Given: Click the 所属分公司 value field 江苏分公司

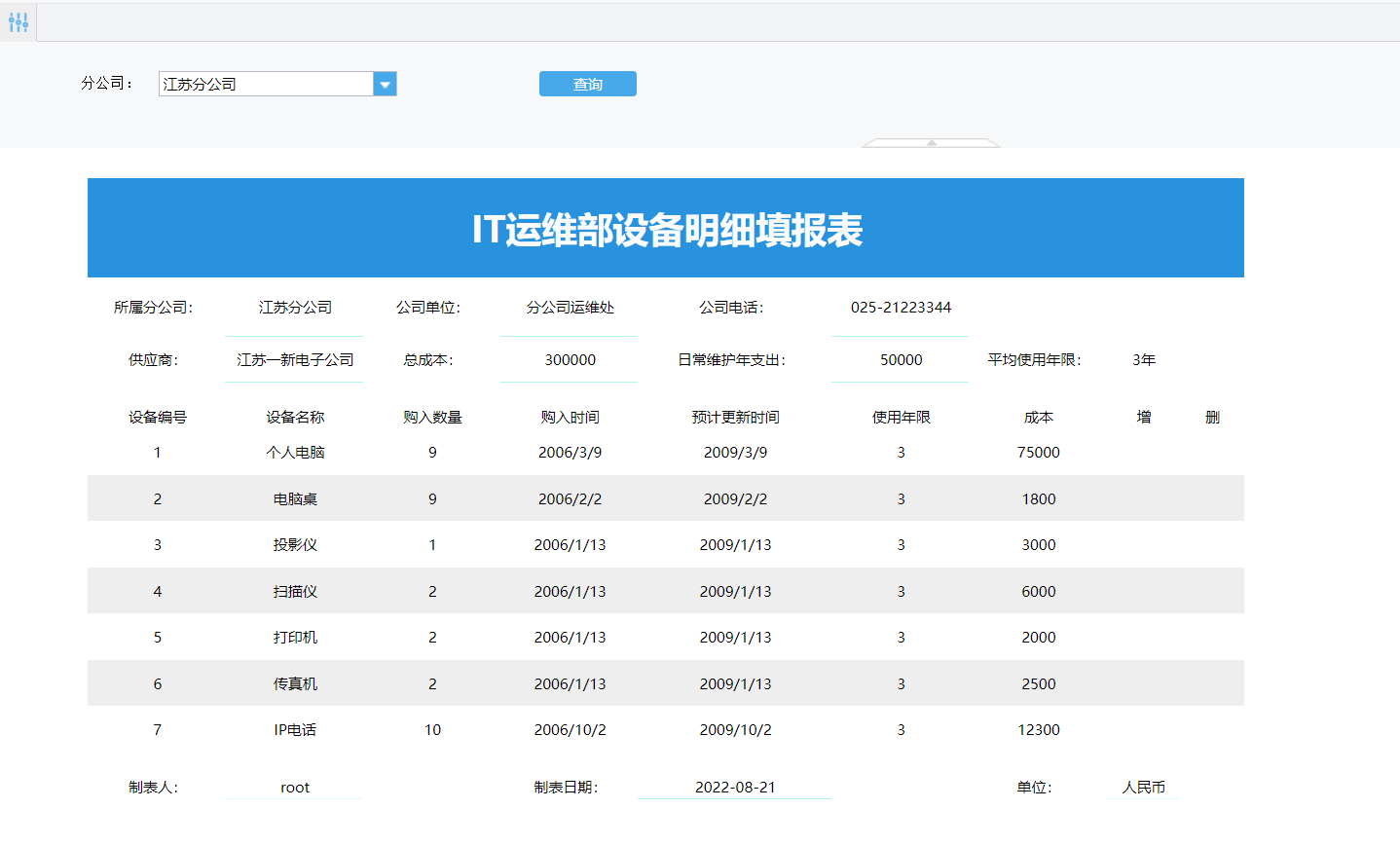Looking at the screenshot, I should [294, 308].
